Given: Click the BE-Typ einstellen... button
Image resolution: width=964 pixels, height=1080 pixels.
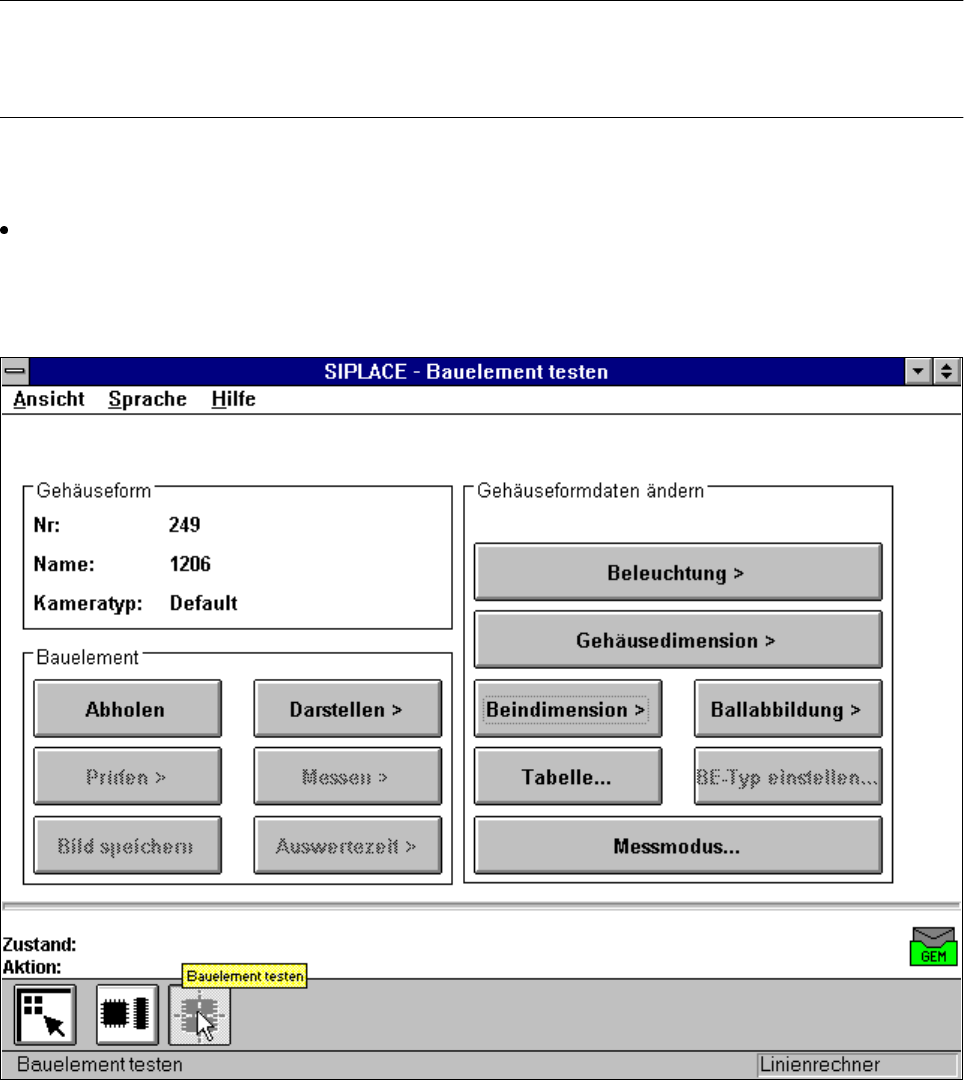Looking at the screenshot, I should pos(787,777).
